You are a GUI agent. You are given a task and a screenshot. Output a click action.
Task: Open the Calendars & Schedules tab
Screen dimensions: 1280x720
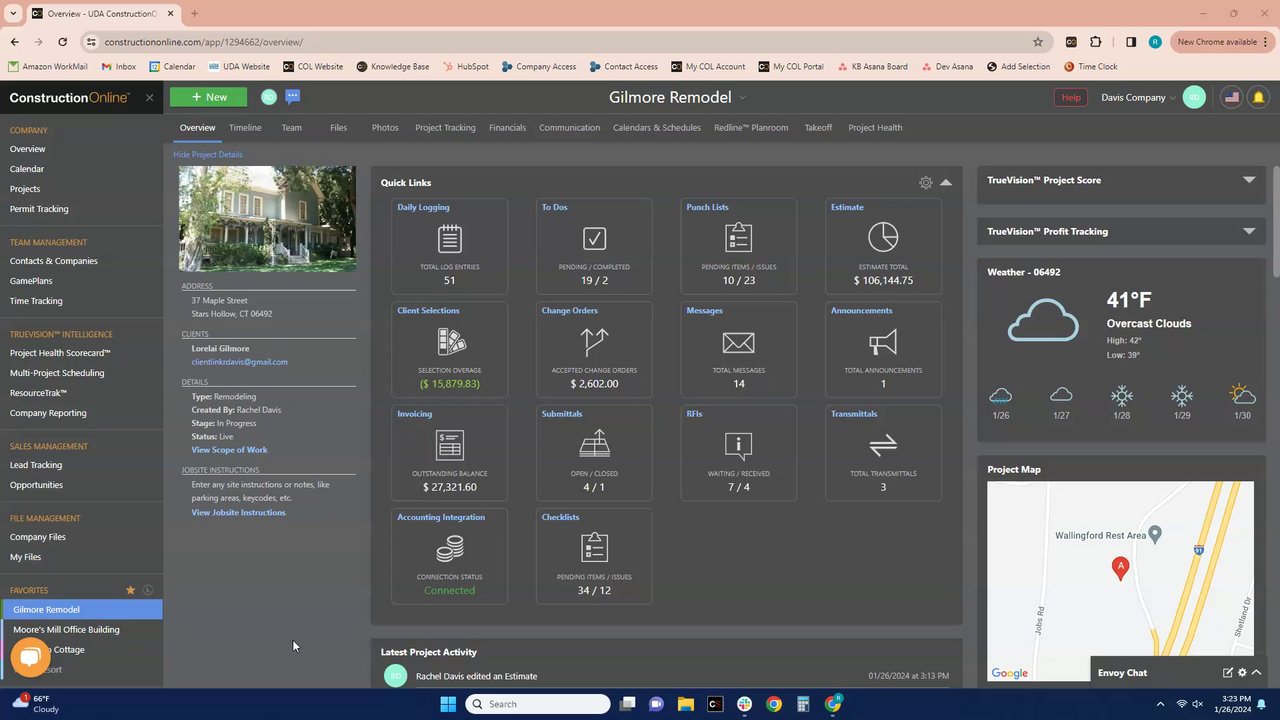tap(657, 128)
